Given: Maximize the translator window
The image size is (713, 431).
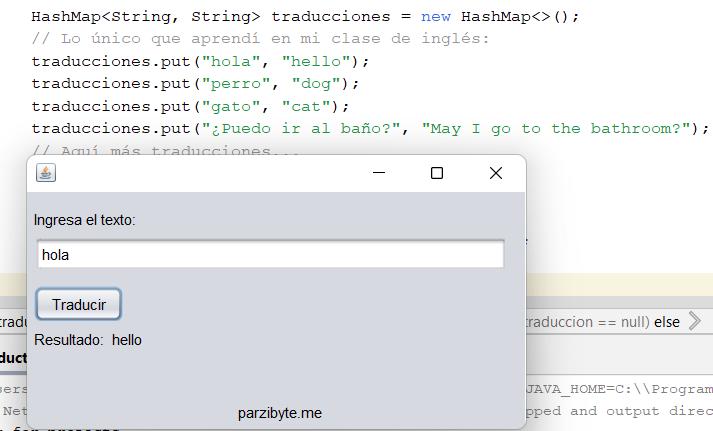Looking at the screenshot, I should (x=437, y=173).
